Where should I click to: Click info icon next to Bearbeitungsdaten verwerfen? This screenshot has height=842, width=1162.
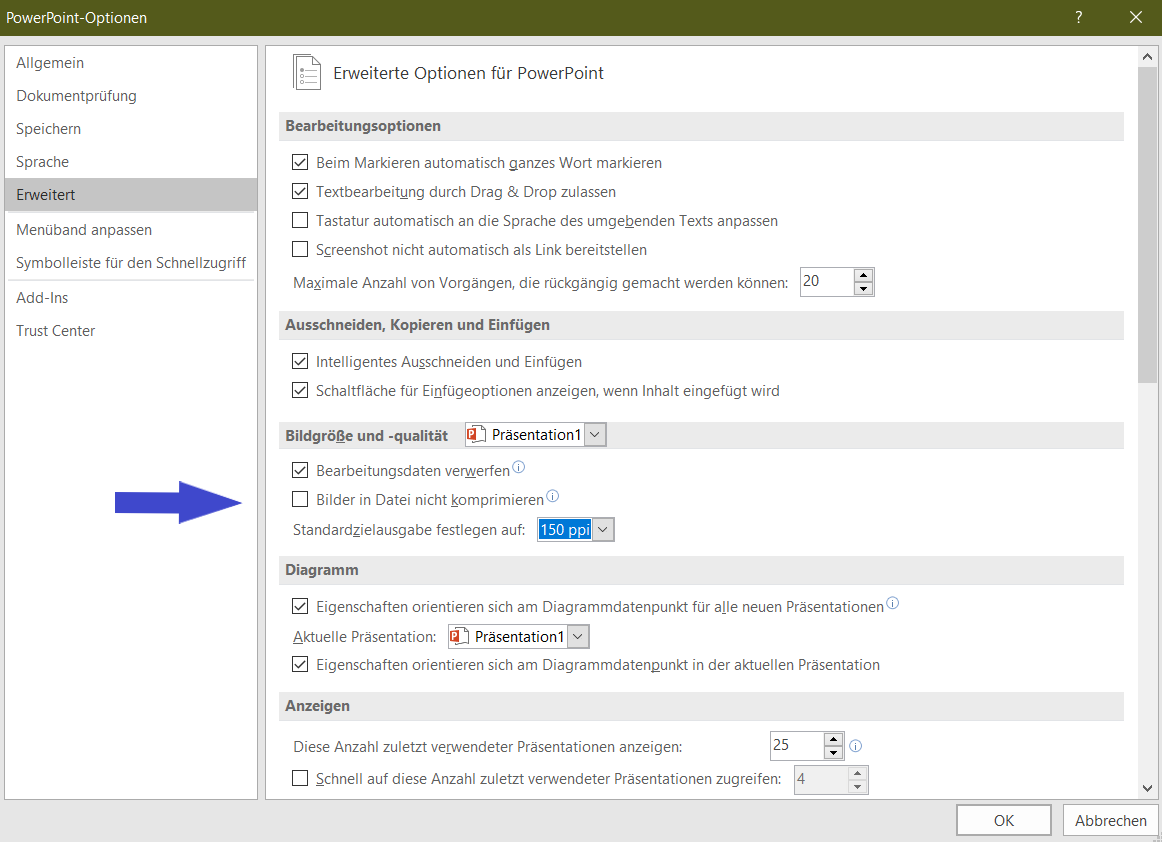[519, 467]
